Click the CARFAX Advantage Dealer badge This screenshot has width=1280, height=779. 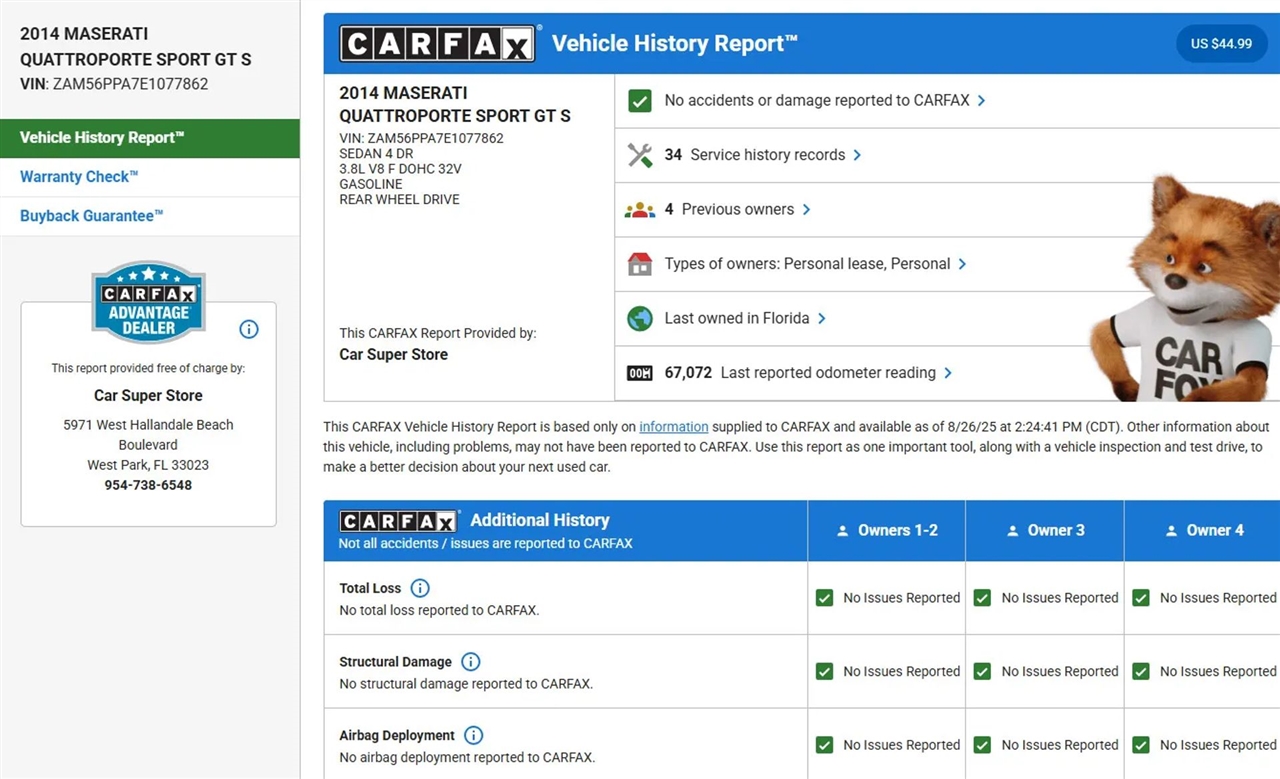(x=148, y=302)
